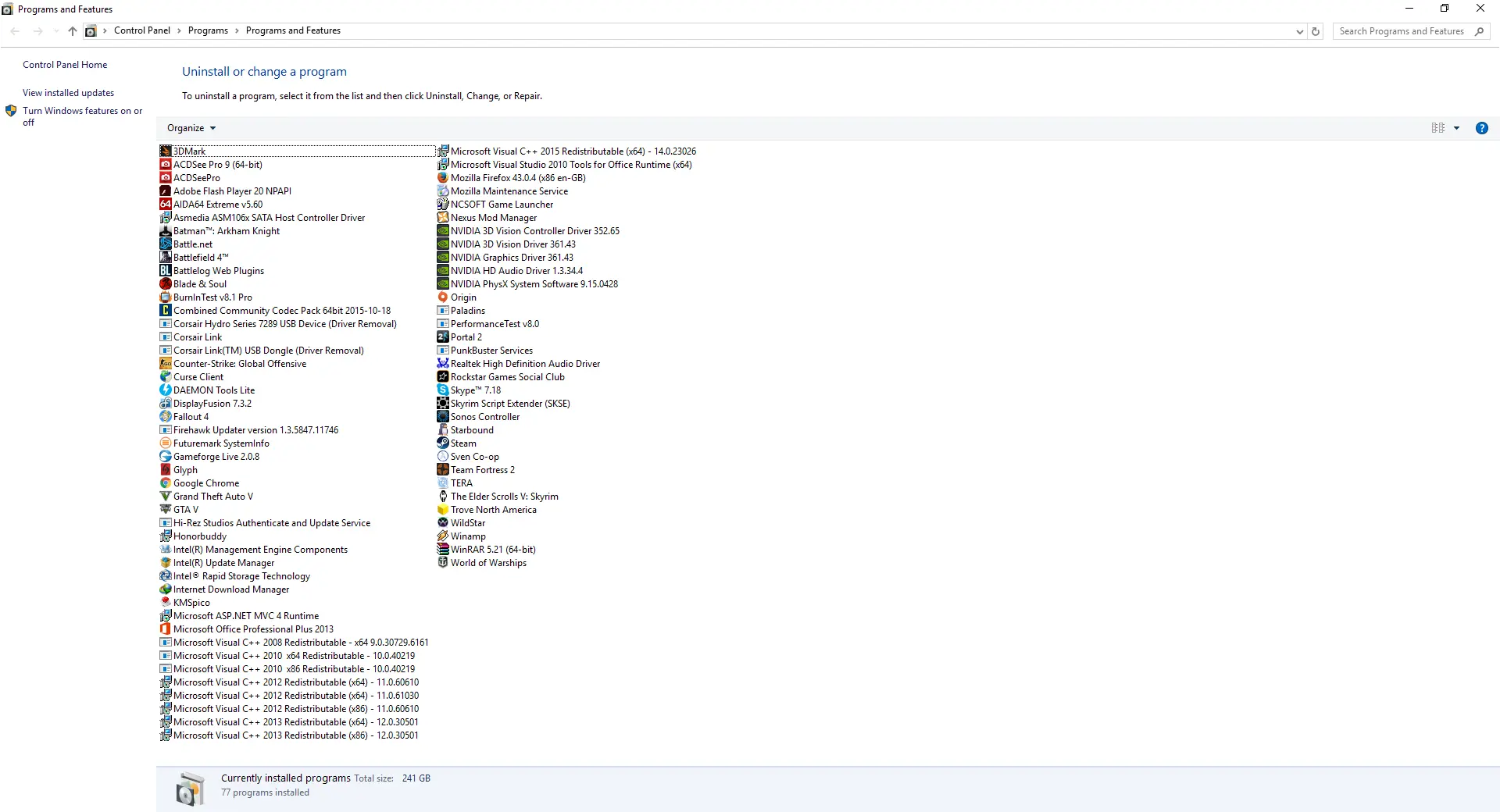This screenshot has width=1500, height=812.
Task: Click the Fallout 4 icon
Action: (166, 417)
